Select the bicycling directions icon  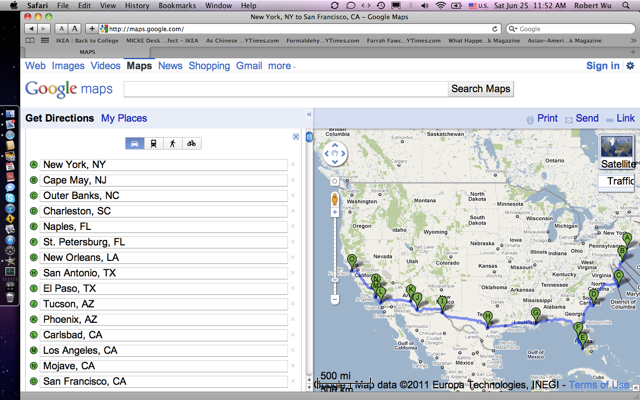coord(191,144)
